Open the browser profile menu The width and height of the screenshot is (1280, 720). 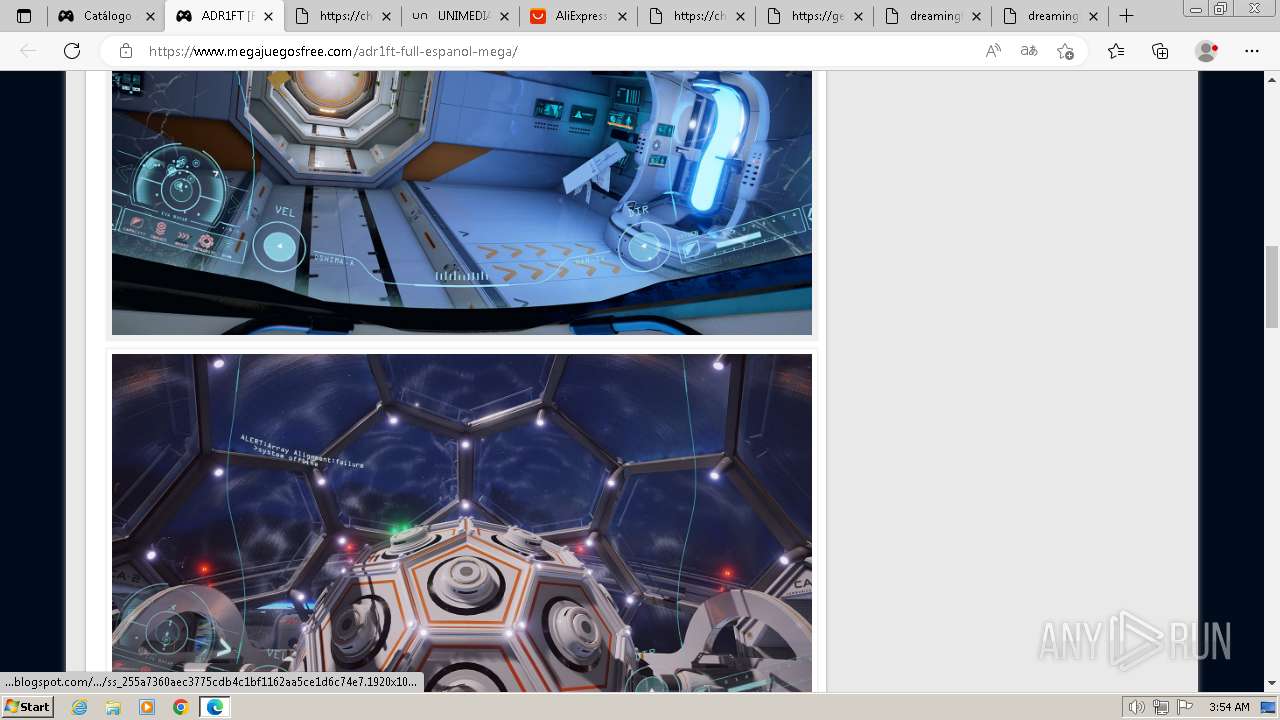click(1207, 51)
